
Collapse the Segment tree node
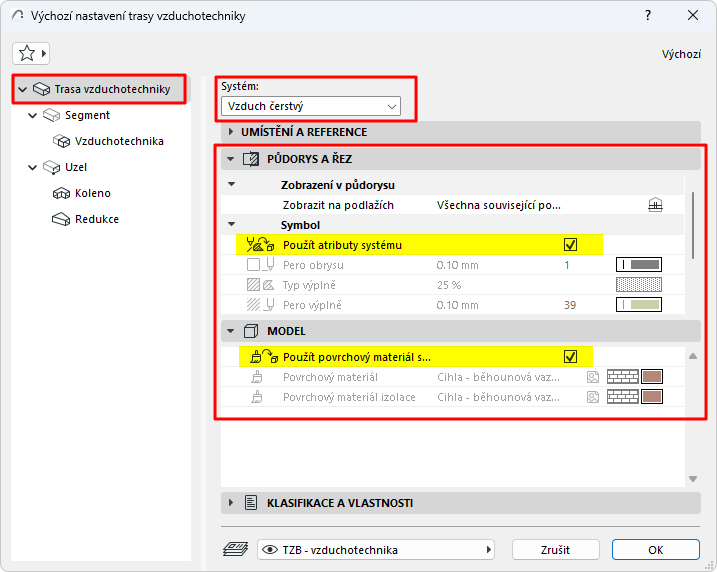coord(32,115)
